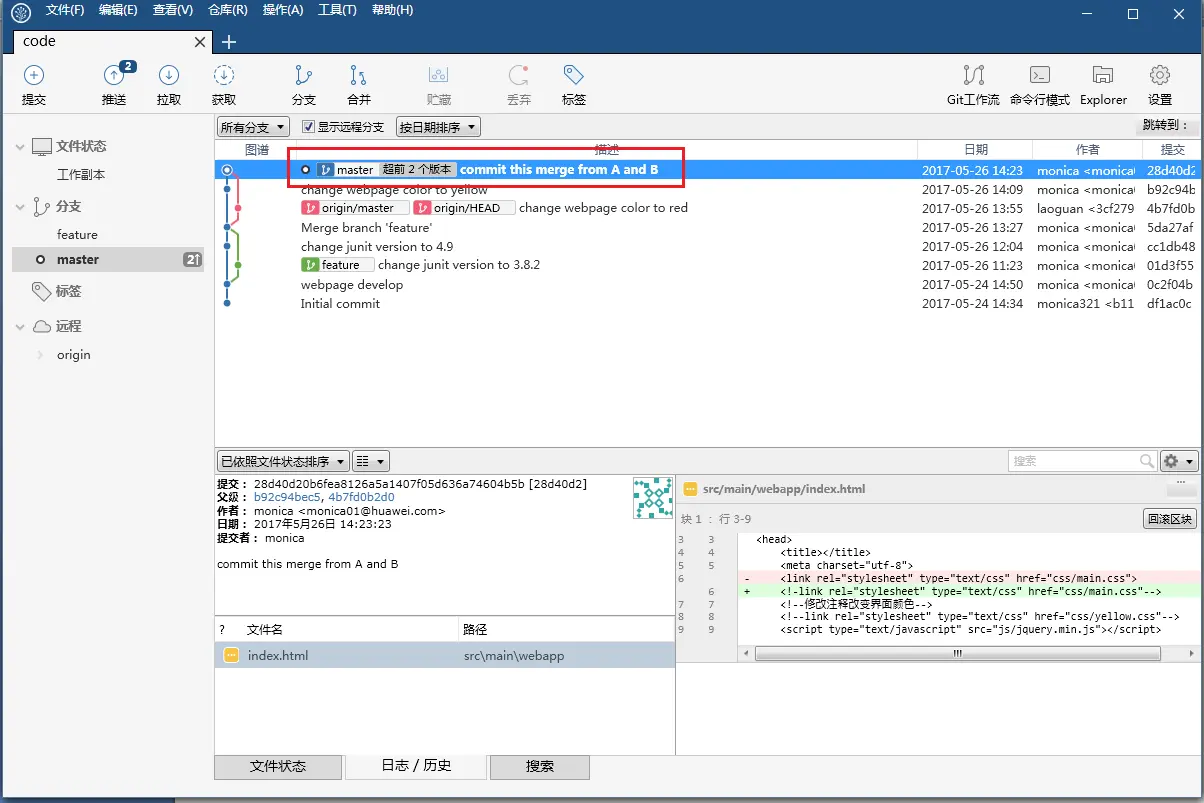Select commit 'change junit version to 4.9'
This screenshot has height=803, width=1204.
pyautogui.click(x=706, y=246)
